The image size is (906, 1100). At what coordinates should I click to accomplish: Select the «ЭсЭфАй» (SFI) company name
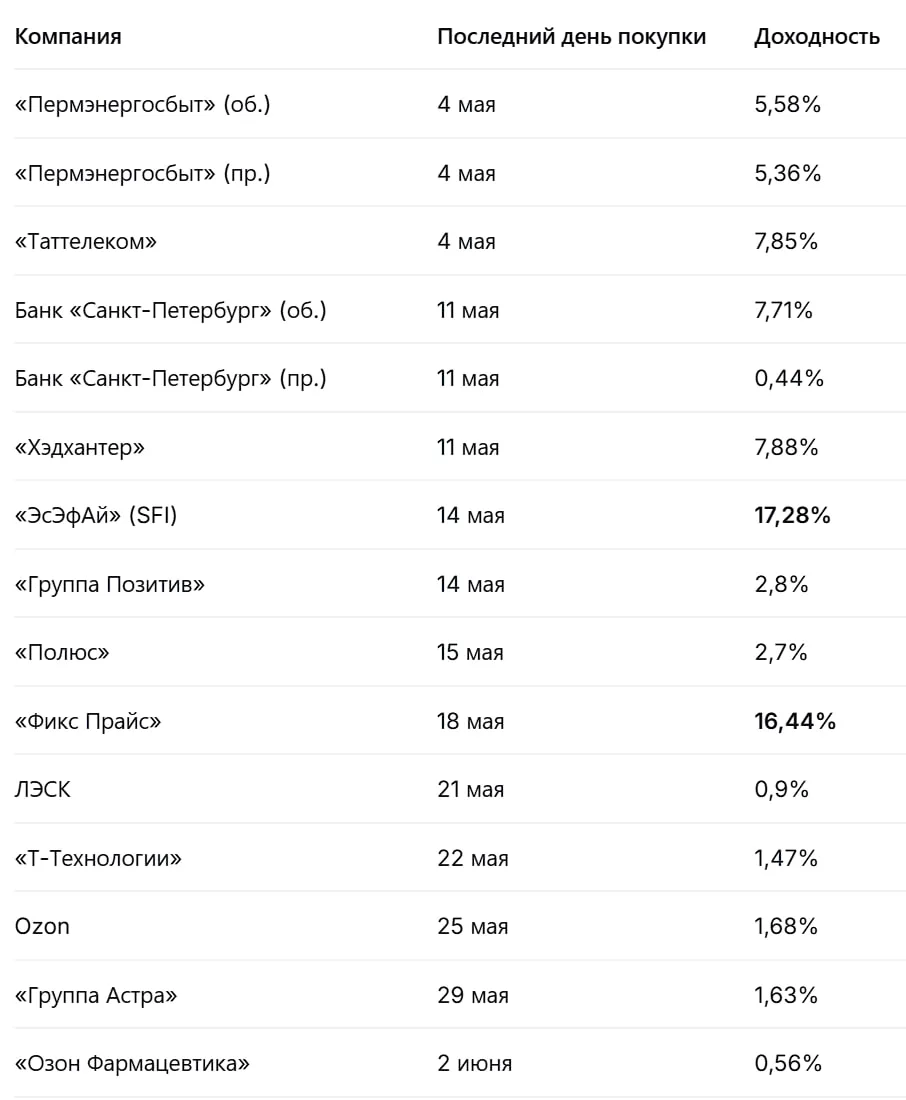click(x=96, y=516)
